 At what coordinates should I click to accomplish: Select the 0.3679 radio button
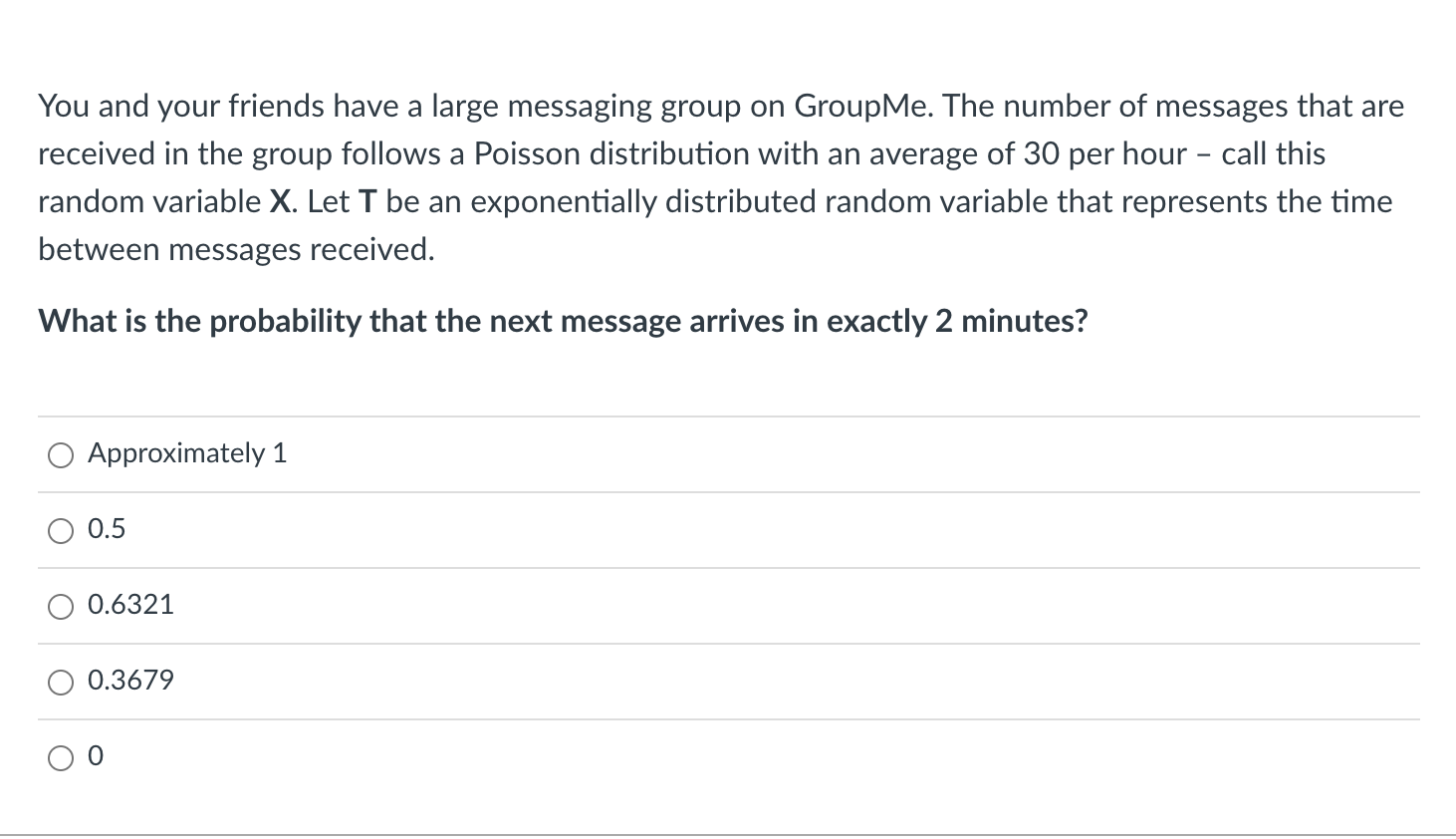(60, 683)
